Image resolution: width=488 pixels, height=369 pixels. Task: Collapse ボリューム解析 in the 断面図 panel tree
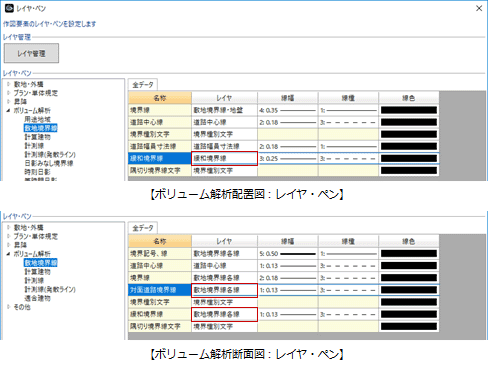point(9,254)
